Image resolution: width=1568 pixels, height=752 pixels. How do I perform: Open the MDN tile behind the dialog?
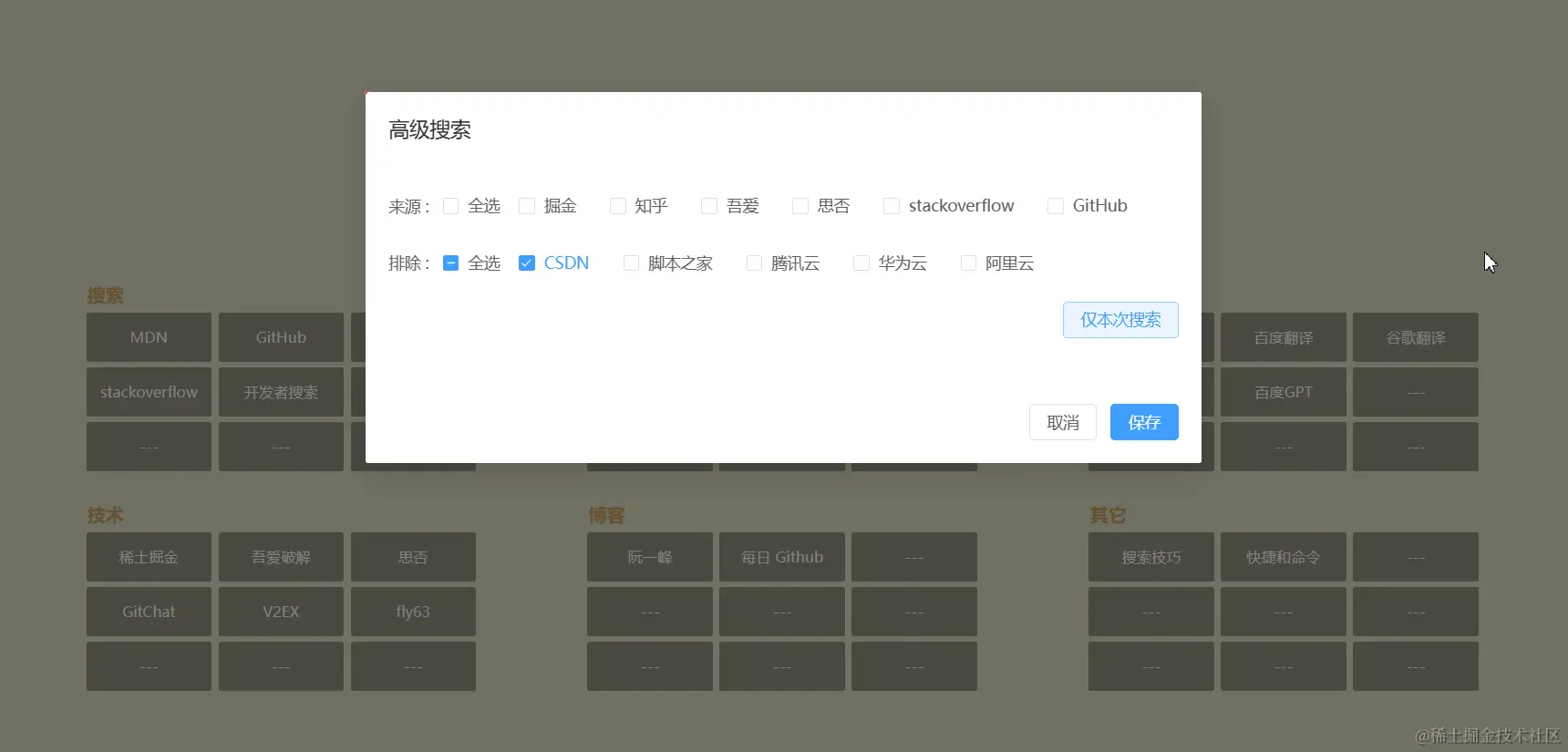click(x=149, y=337)
